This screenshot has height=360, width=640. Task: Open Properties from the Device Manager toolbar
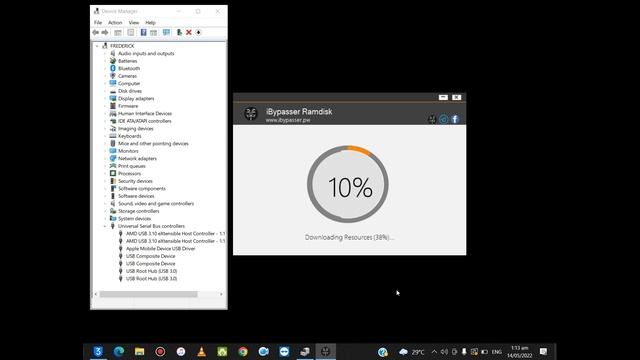click(x=131, y=32)
